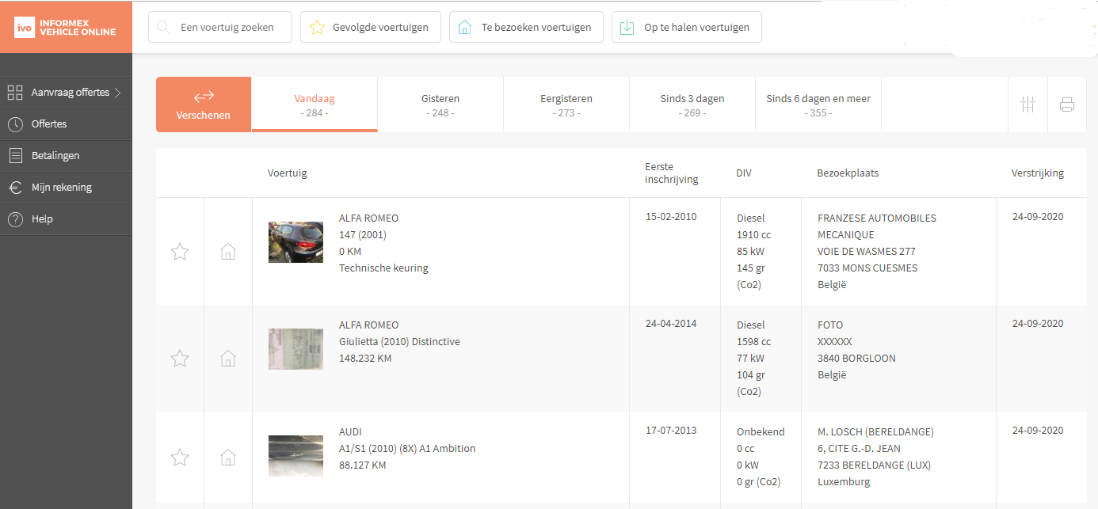Open the Betalingen menu item

pos(66,156)
